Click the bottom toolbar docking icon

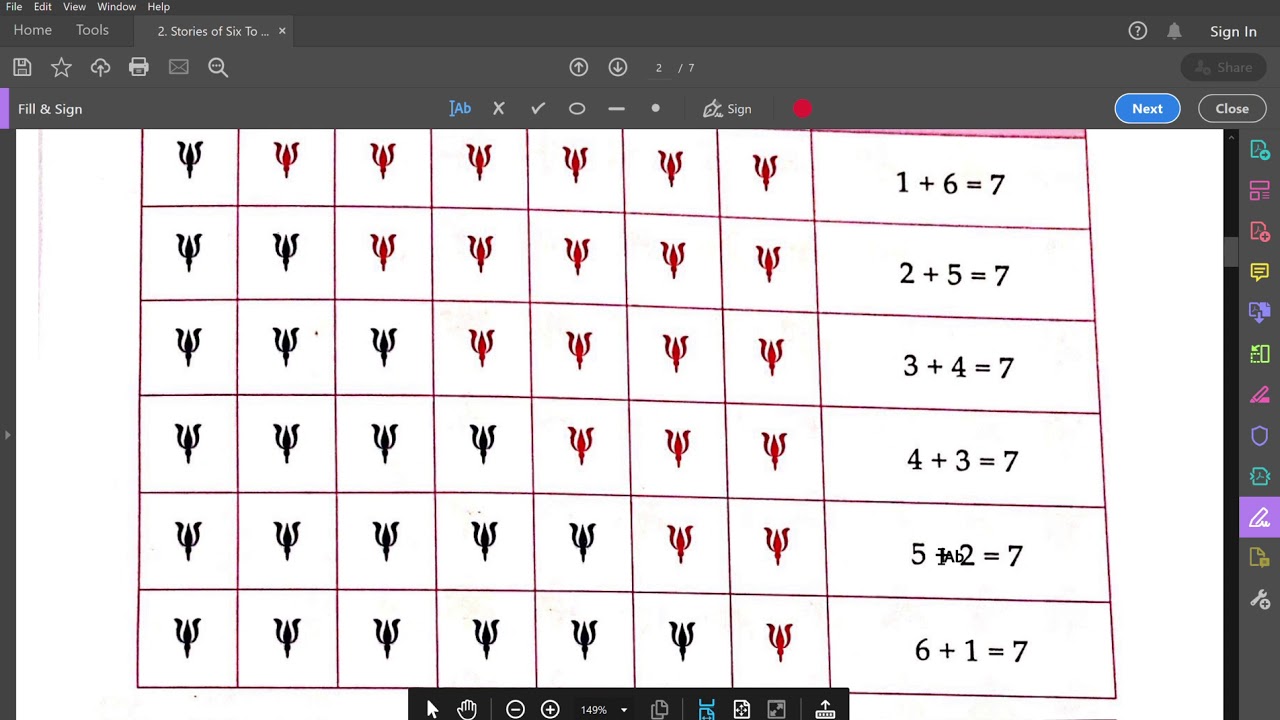click(825, 709)
